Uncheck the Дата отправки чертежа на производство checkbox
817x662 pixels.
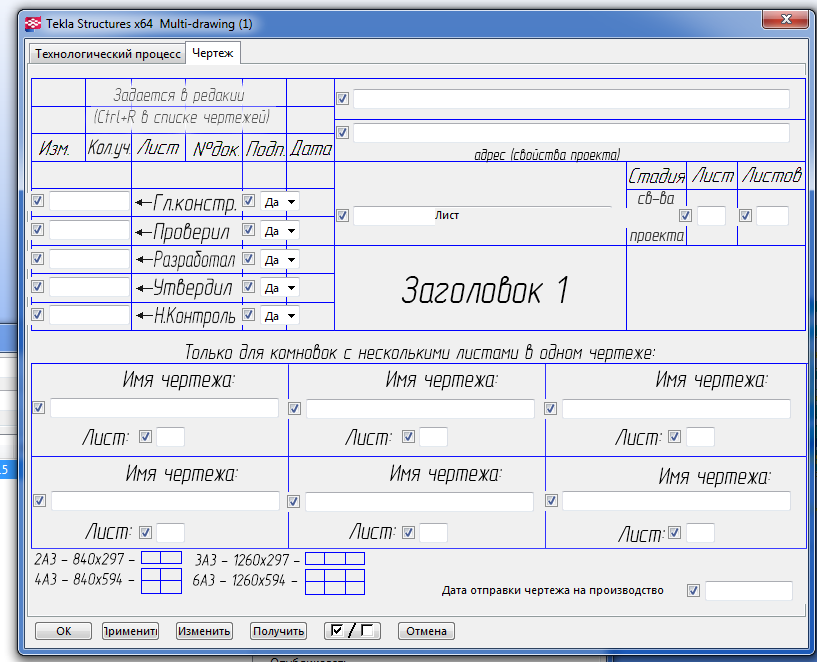[x=693, y=591]
